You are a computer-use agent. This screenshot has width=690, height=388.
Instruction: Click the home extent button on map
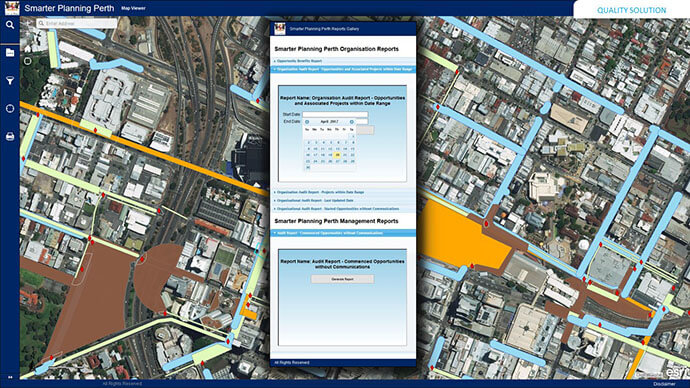point(28,49)
